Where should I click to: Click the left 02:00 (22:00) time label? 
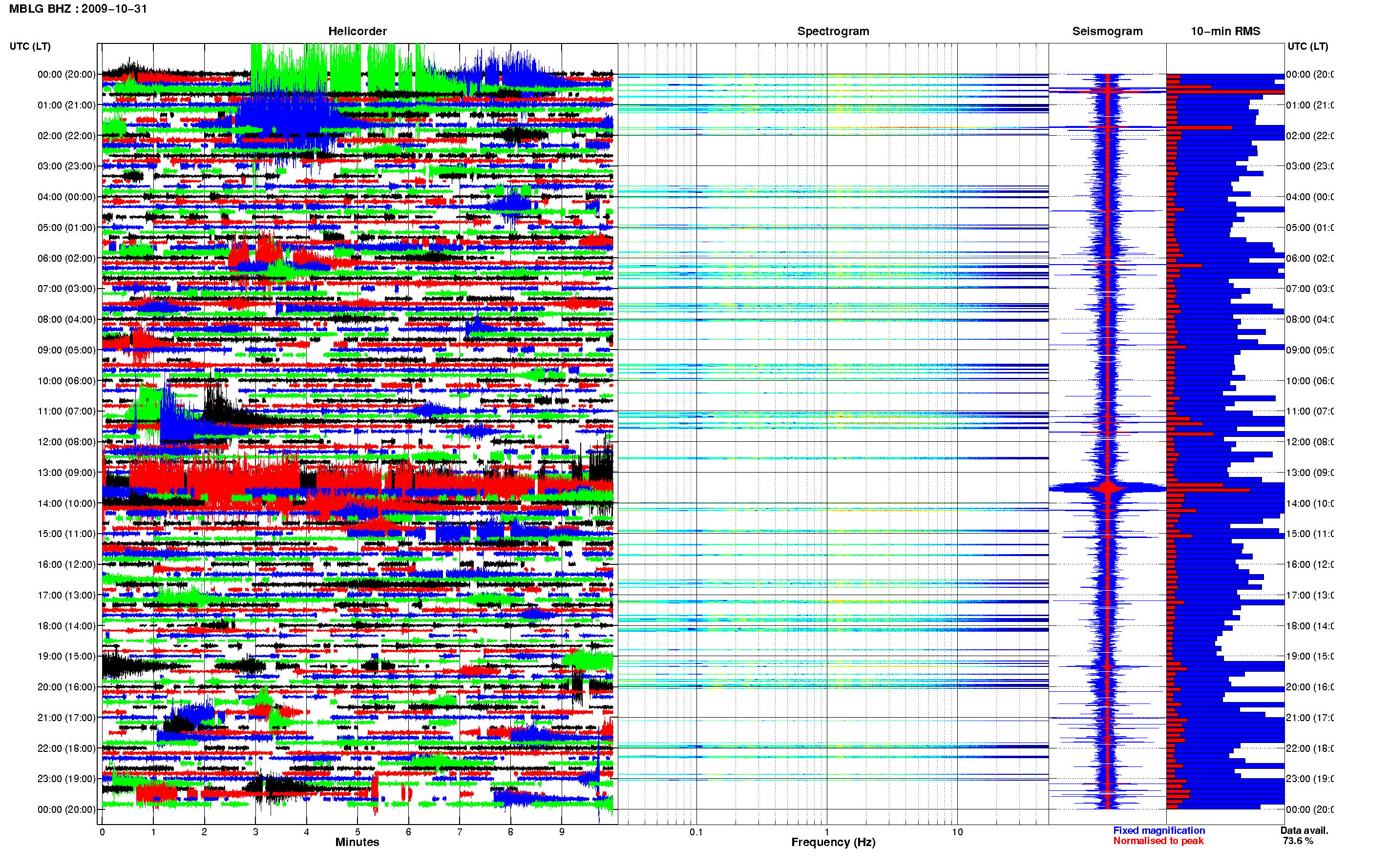tap(66, 136)
